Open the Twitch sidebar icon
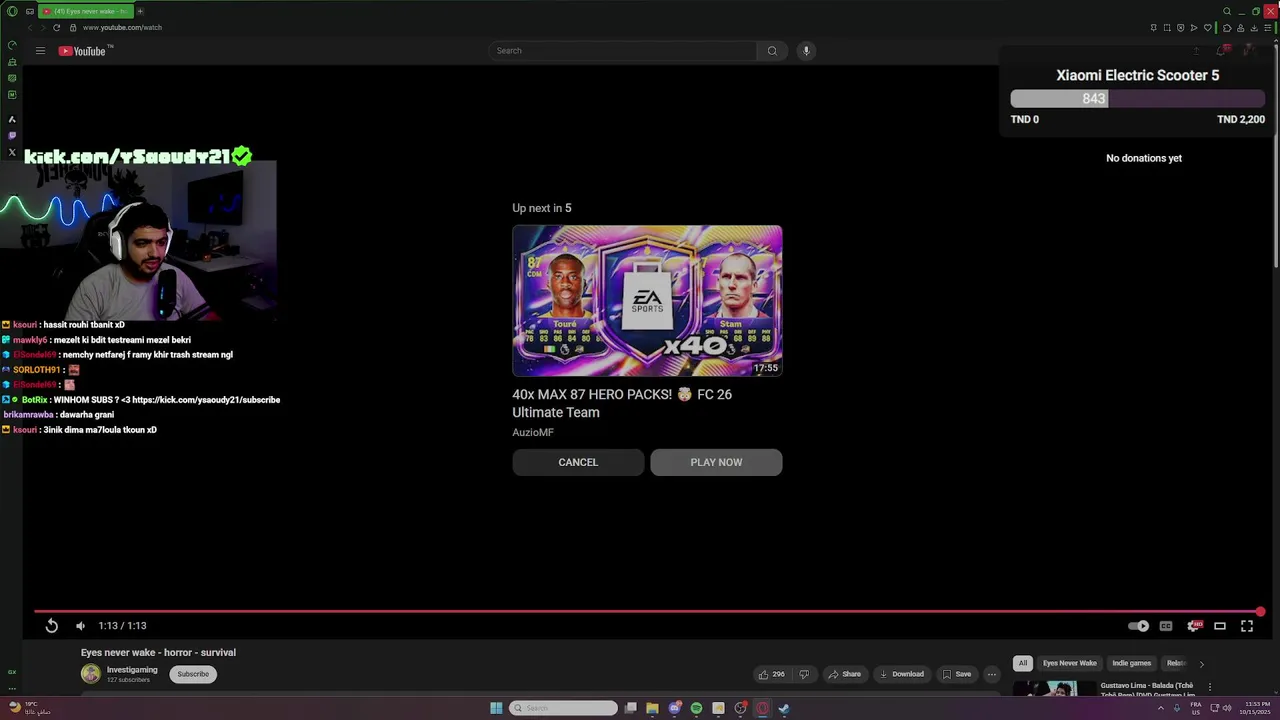 12,136
